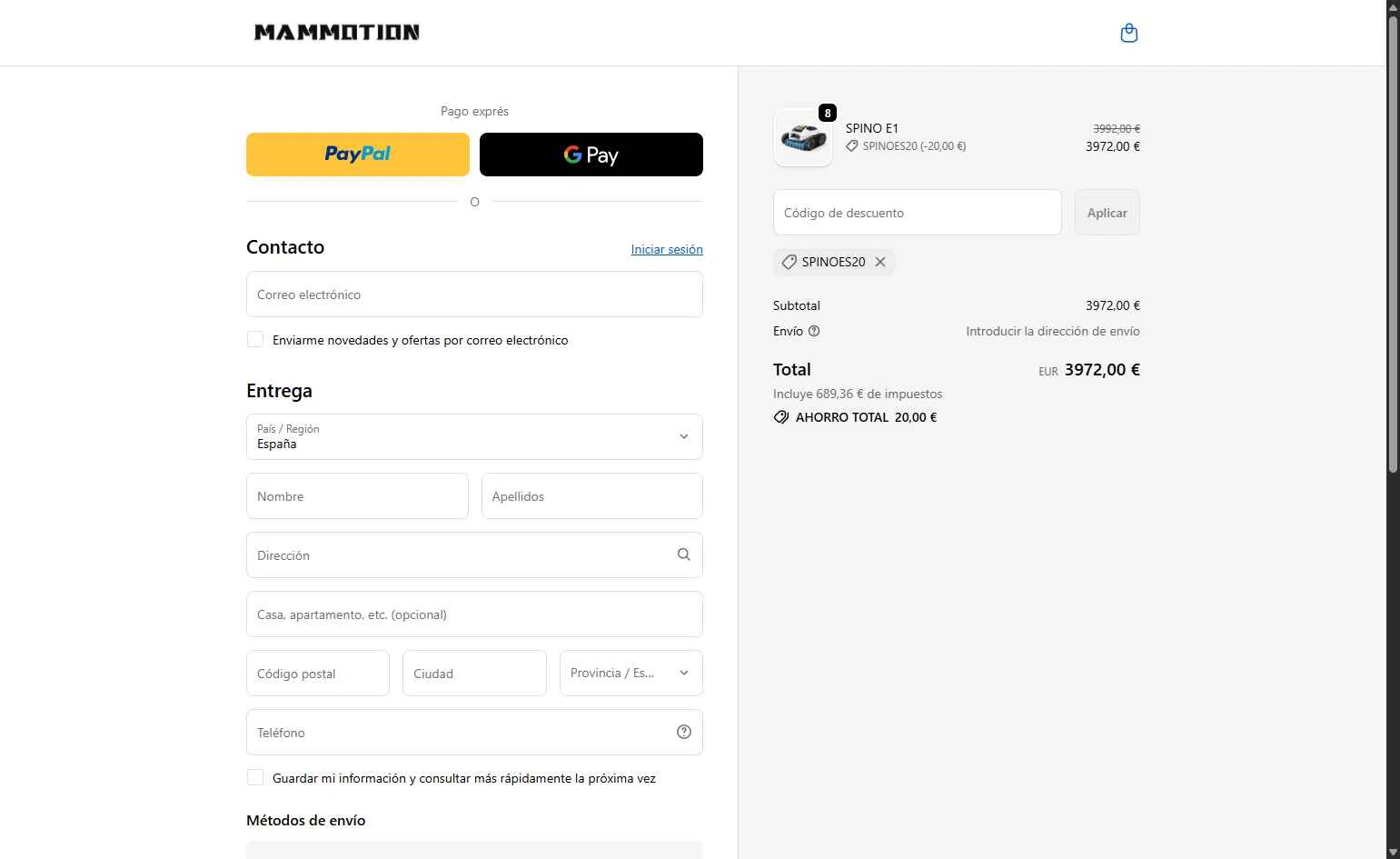Image resolution: width=1400 pixels, height=859 pixels.
Task: Enable email news and offers checkbox
Action: click(255, 340)
